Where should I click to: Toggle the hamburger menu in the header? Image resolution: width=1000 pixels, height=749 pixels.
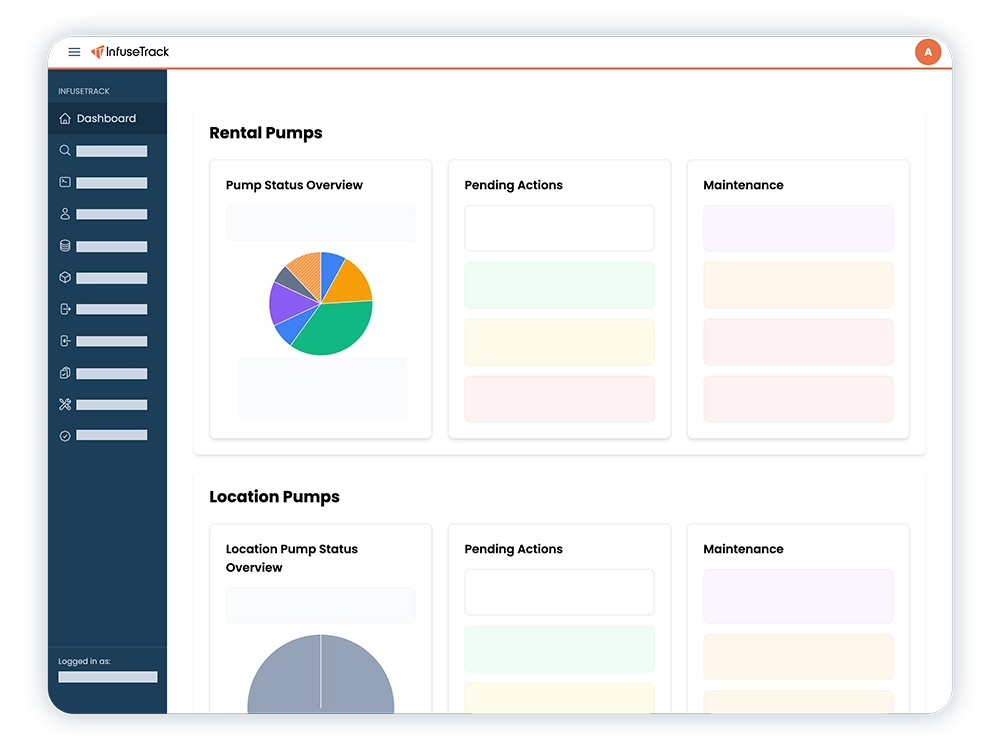click(x=74, y=52)
